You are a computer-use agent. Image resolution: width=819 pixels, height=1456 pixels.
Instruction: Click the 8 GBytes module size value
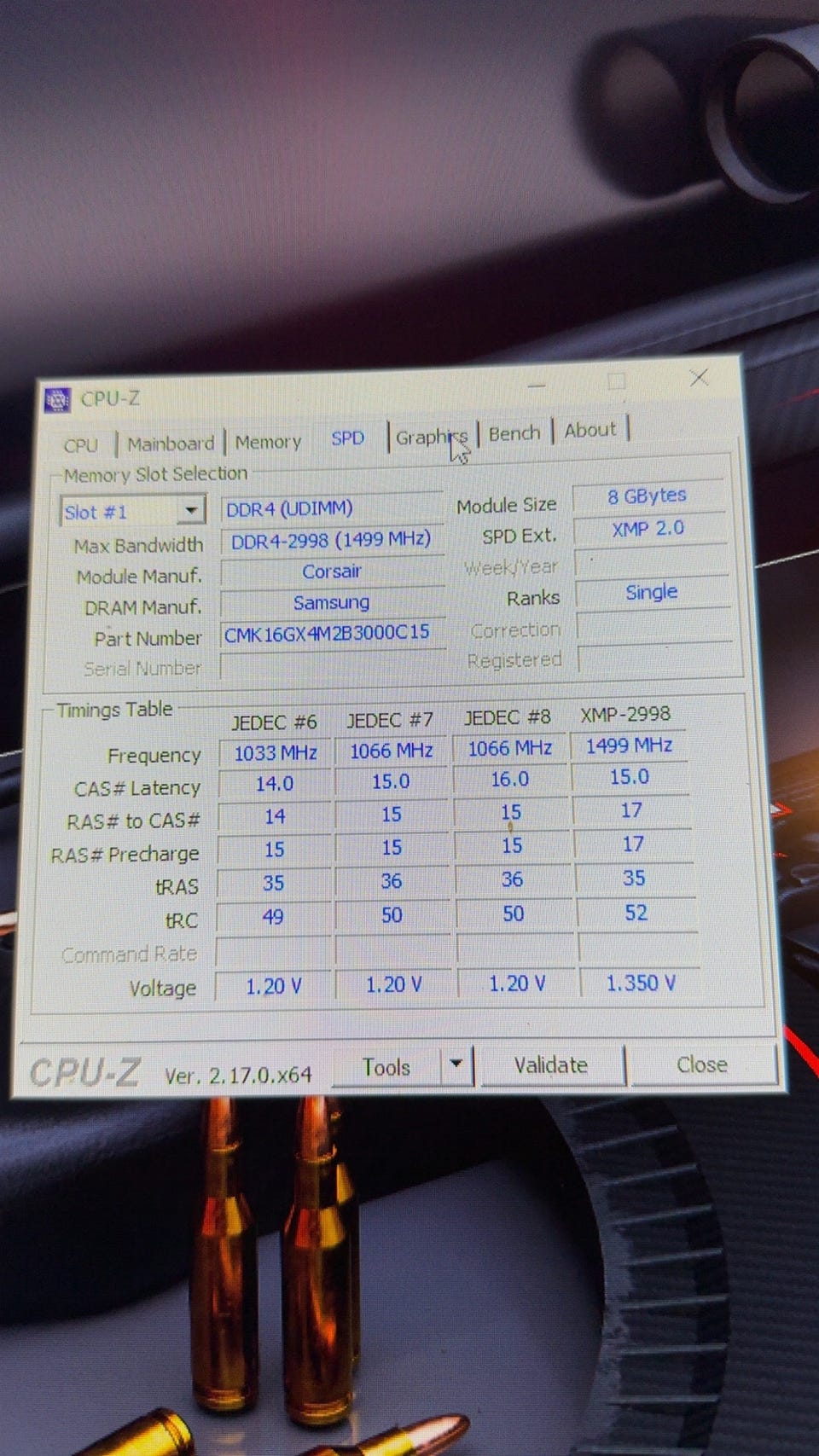tap(648, 496)
